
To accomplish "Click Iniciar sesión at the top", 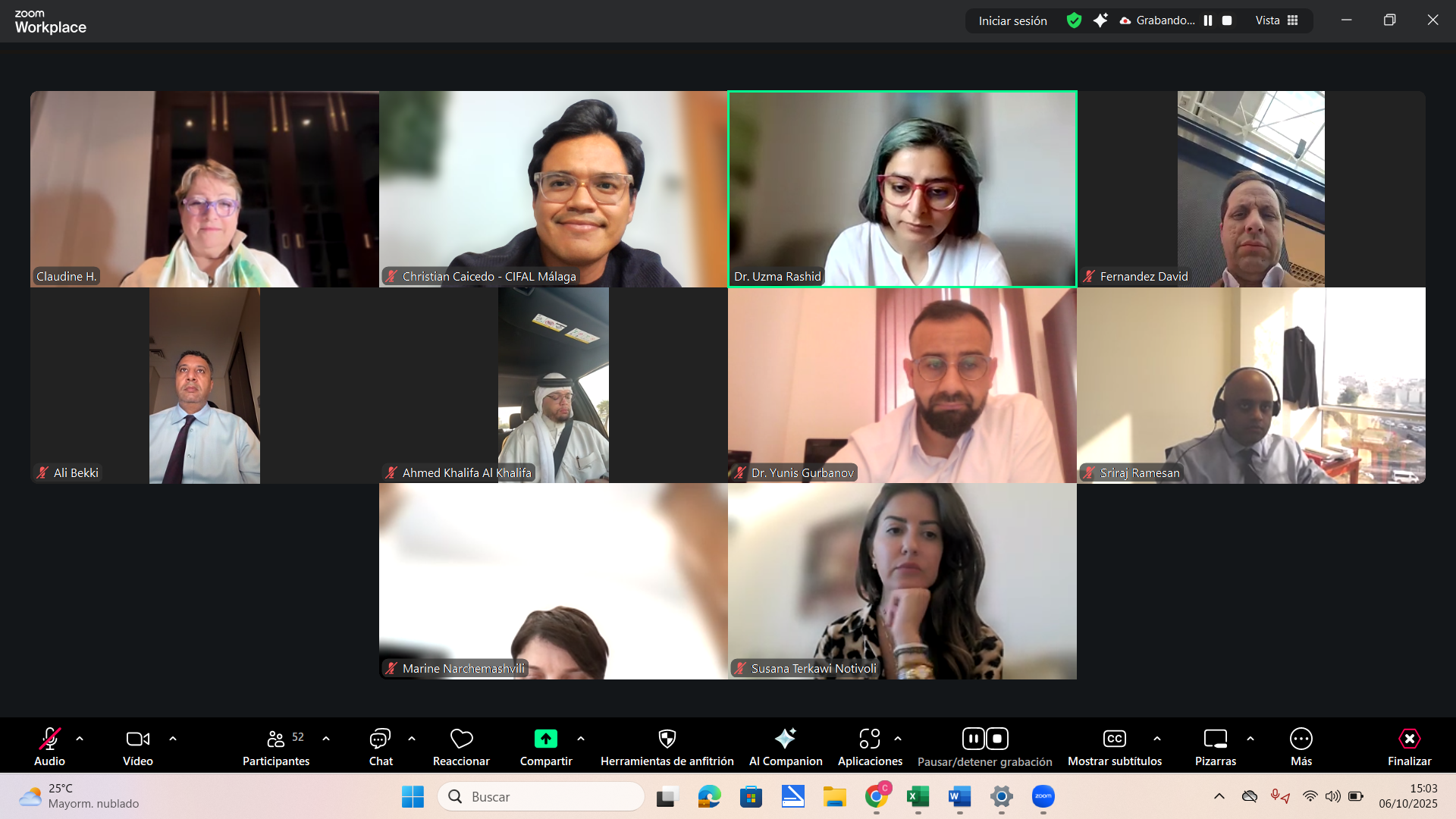I will pyautogui.click(x=1012, y=20).
